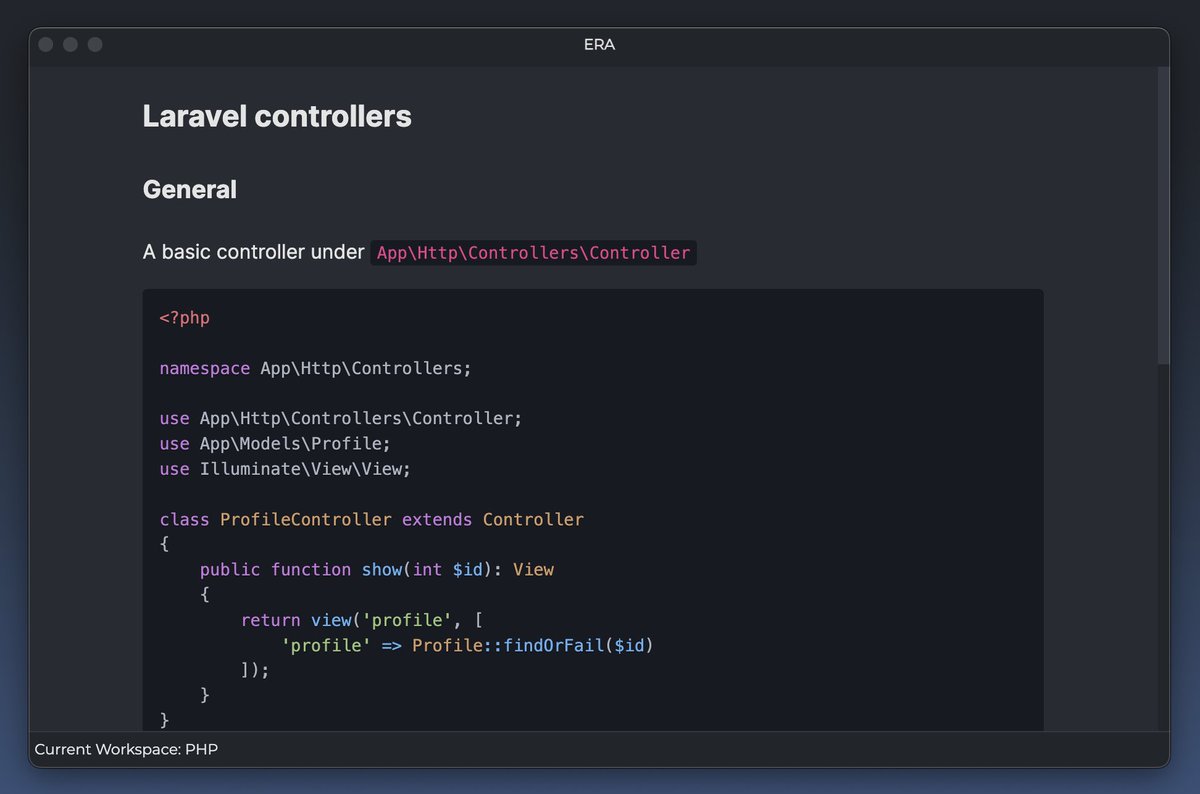Click the inline code App\Http\Controllers\Controller
1200x794 pixels.
tap(533, 253)
